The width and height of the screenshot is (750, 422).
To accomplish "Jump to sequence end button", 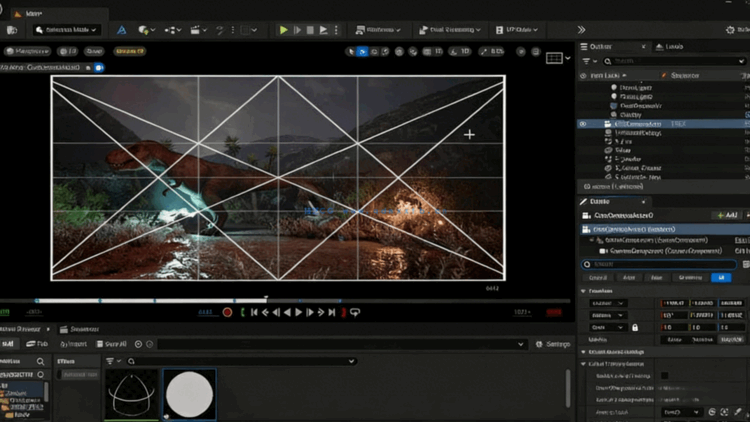I will tap(331, 312).
